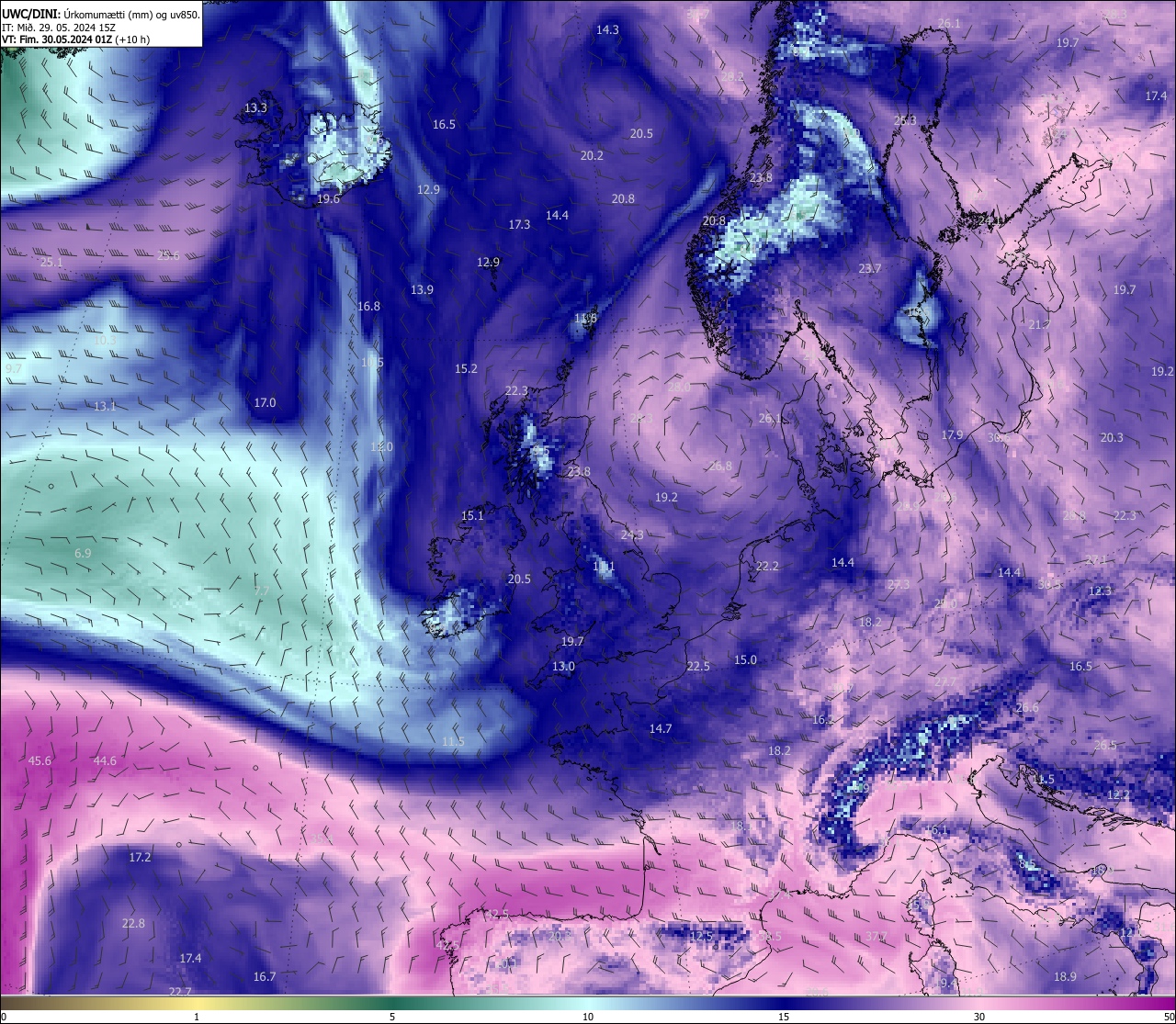This screenshot has height=1024, width=1176.
Task: Click the 17.0 value in the Atlantic
Action: 265,403
